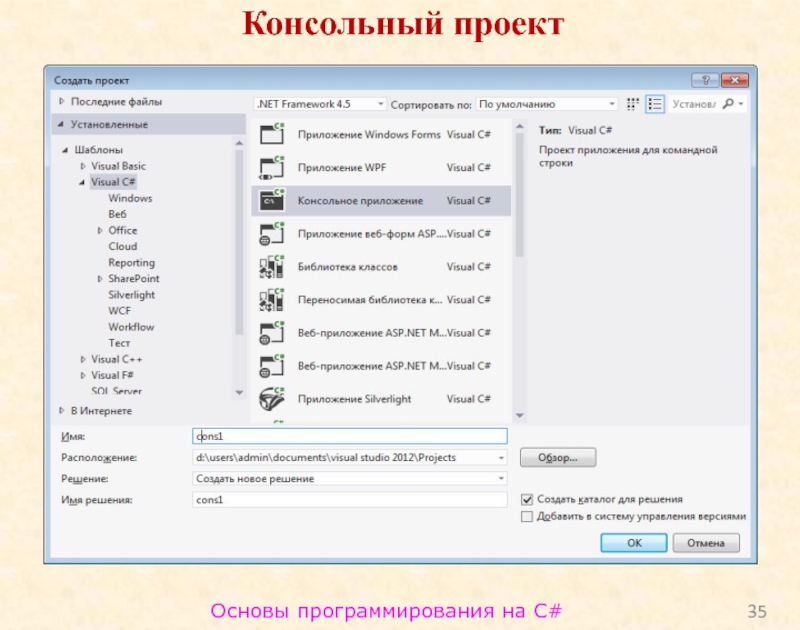Open the sort by 'По умолчанию' dropdown
800x630 pixels.
point(546,104)
